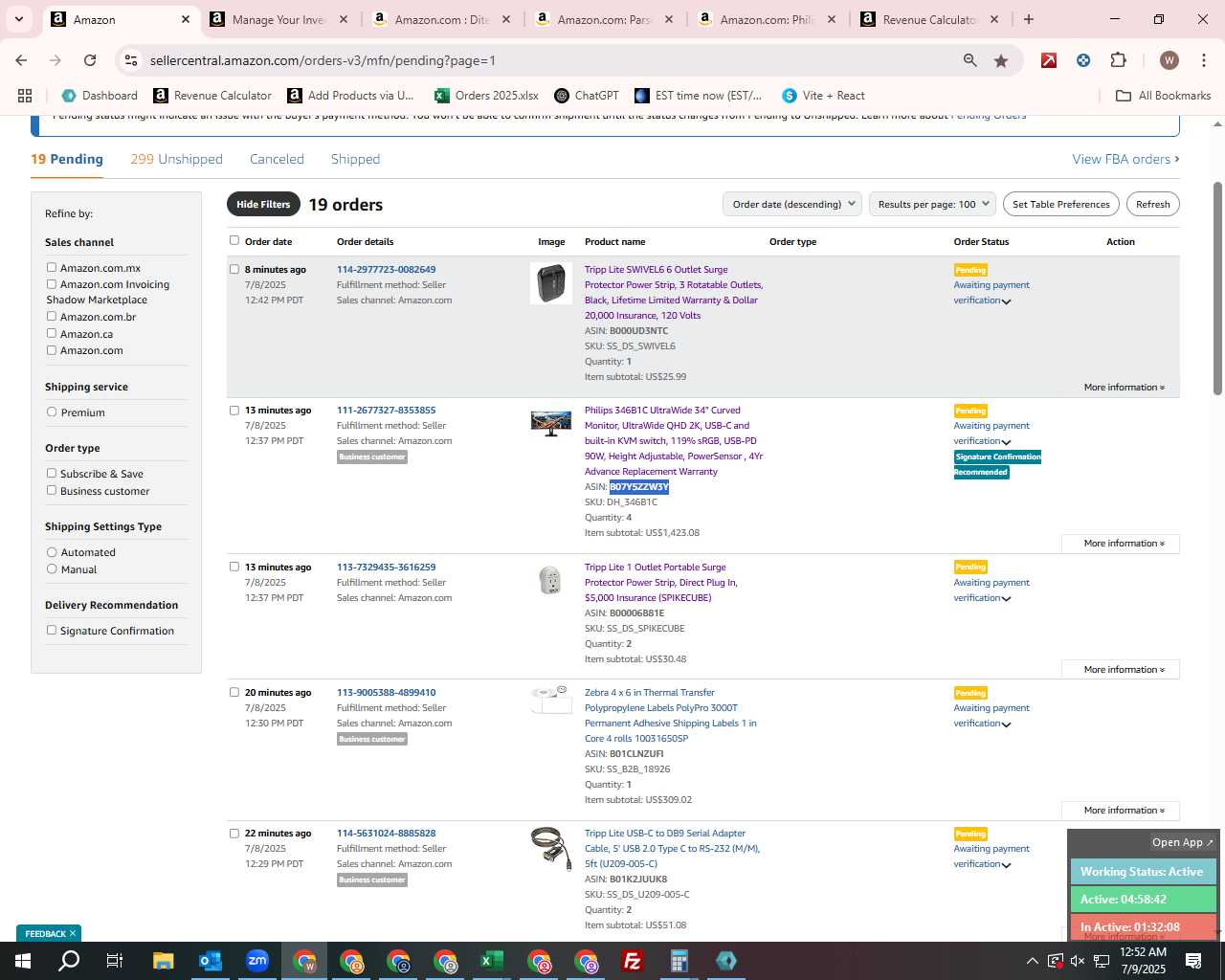Open Results per page: 100 dropdown
The width and height of the screenshot is (1225, 980).
933,204
